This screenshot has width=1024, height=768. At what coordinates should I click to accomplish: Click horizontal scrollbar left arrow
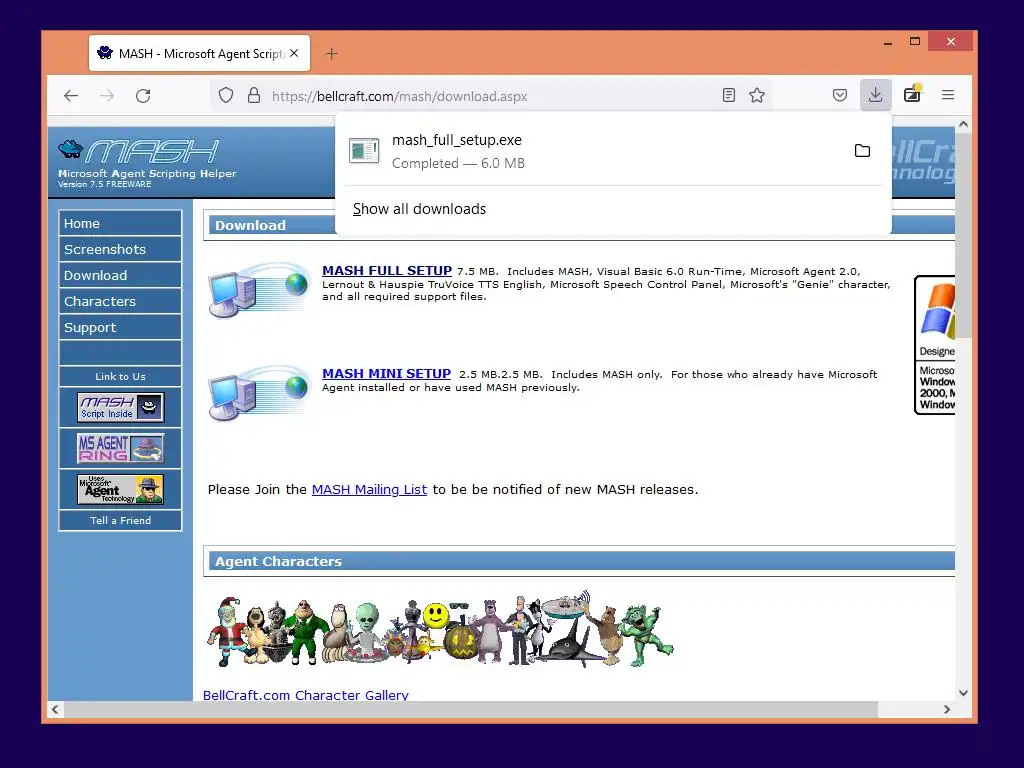[x=55, y=709]
